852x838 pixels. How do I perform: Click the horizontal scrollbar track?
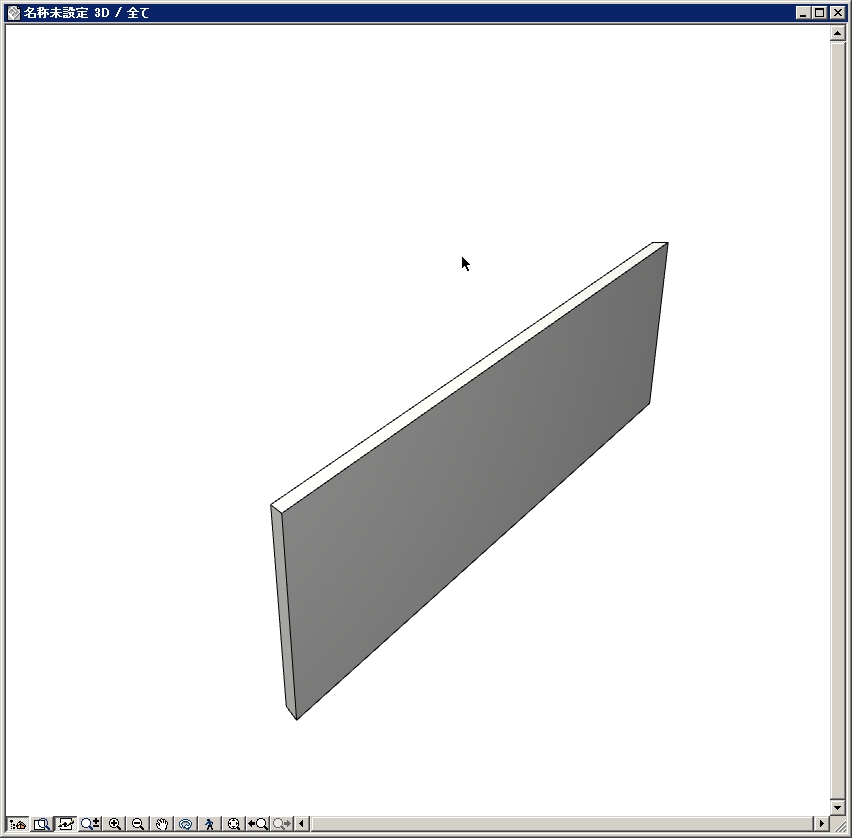click(x=561, y=824)
